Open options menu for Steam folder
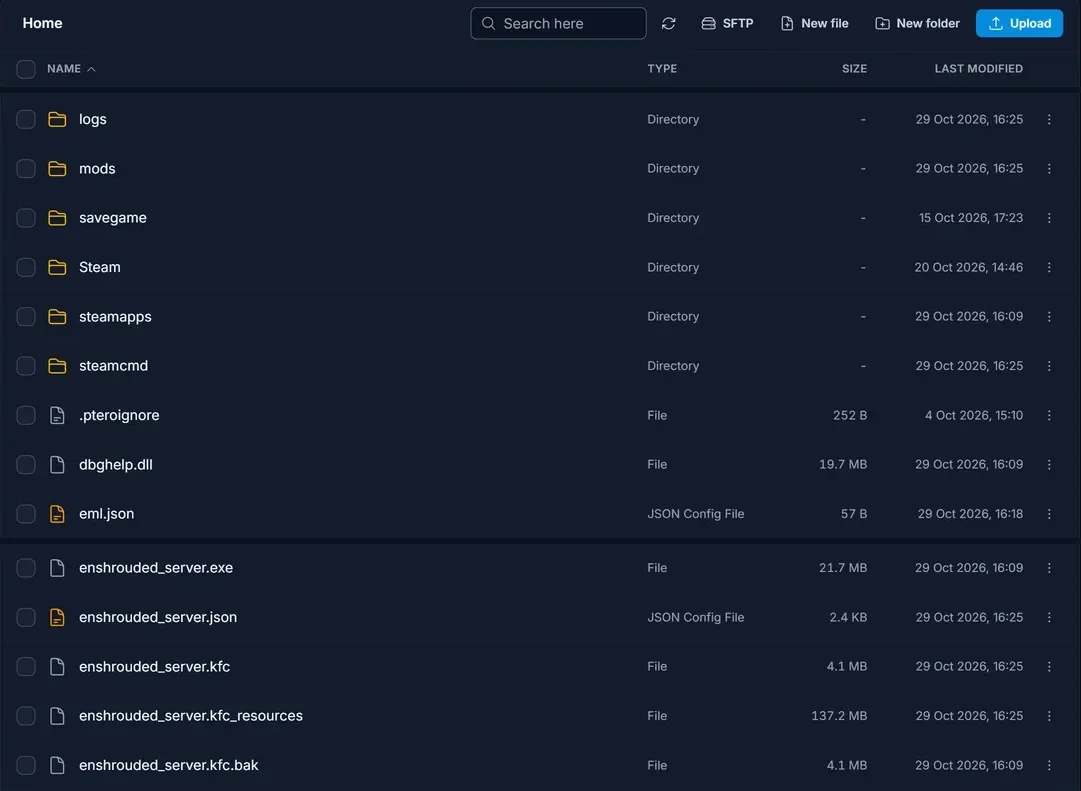Screen dimensions: 1081x791 (1049, 268)
